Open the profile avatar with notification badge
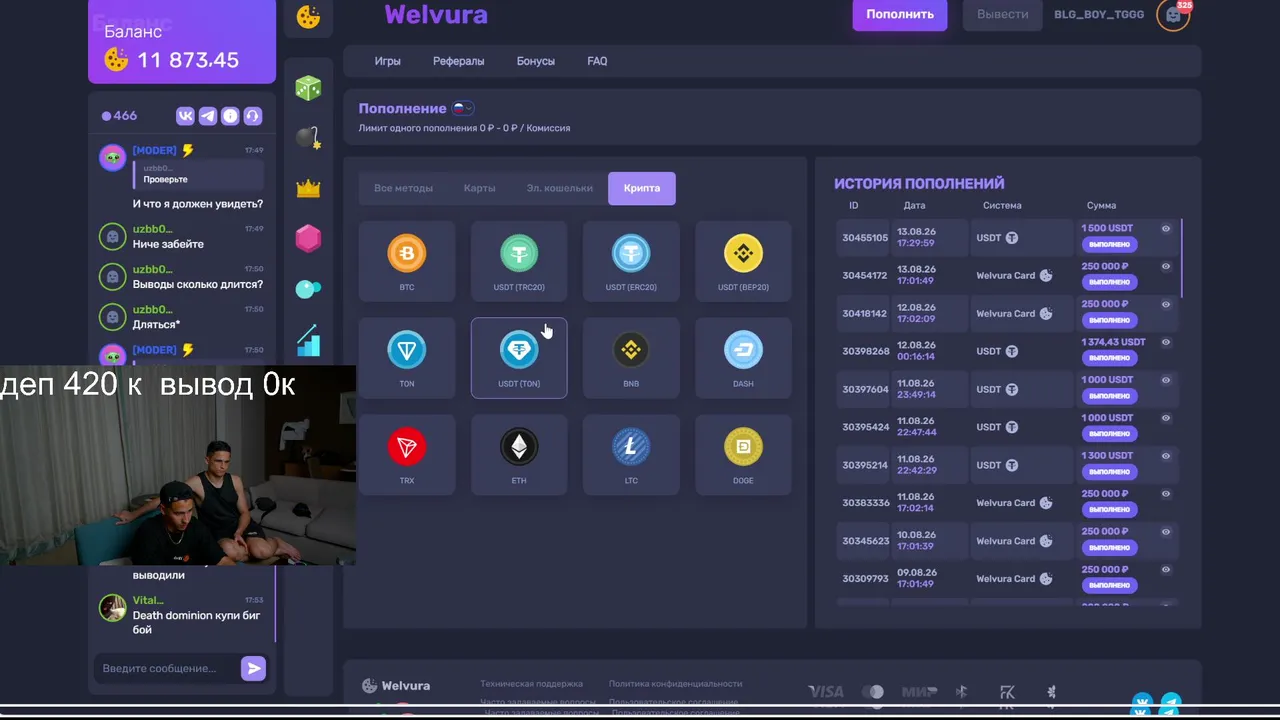This screenshot has height=720, width=1280. coord(1173,15)
